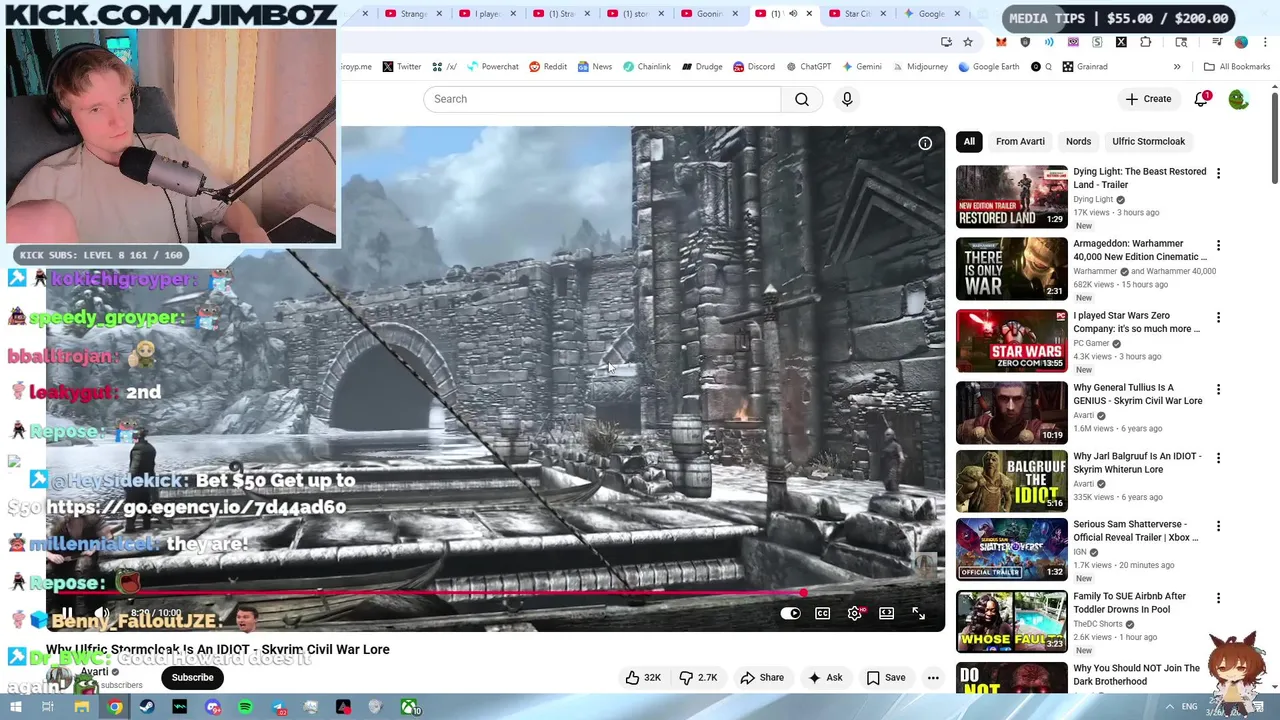Click the video info card icon
This screenshot has width=1280, height=720.
tap(925, 143)
